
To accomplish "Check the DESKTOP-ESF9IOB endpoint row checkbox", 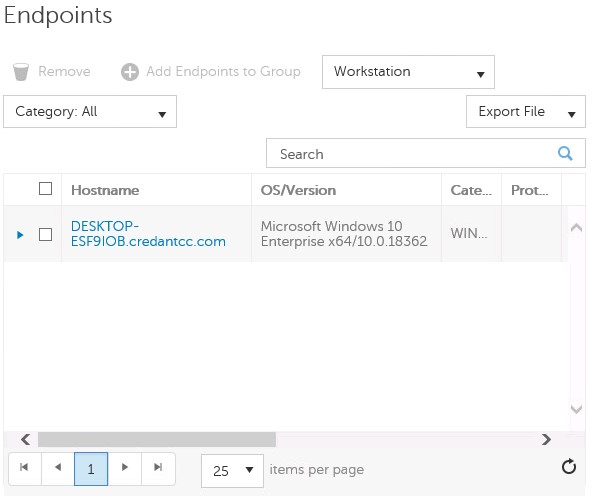I will [x=46, y=235].
